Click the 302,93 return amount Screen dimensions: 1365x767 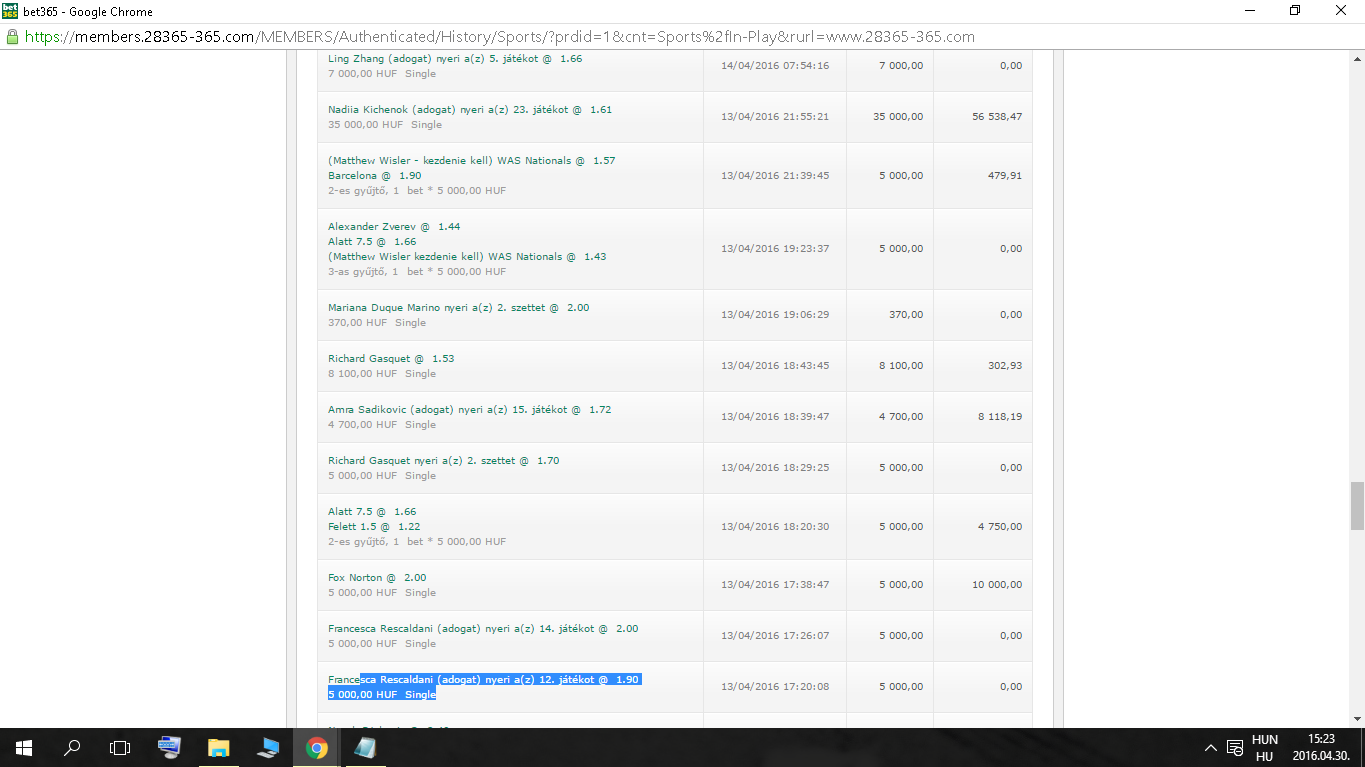pos(1006,366)
